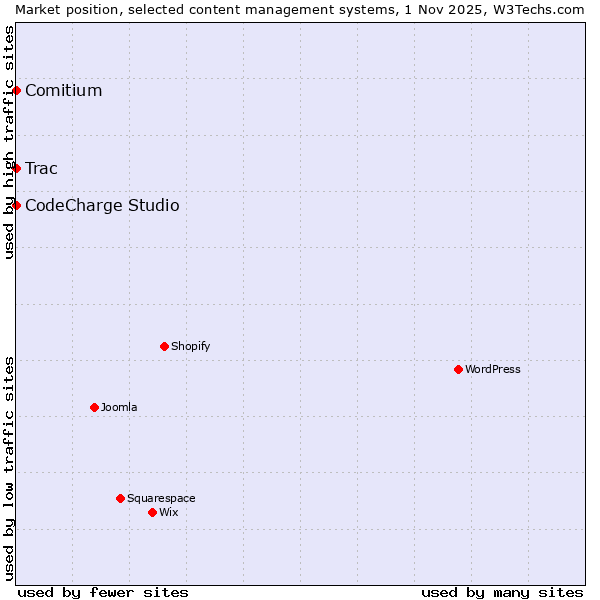
Task: Select the Trac label text
Action: pyautogui.click(x=41, y=168)
